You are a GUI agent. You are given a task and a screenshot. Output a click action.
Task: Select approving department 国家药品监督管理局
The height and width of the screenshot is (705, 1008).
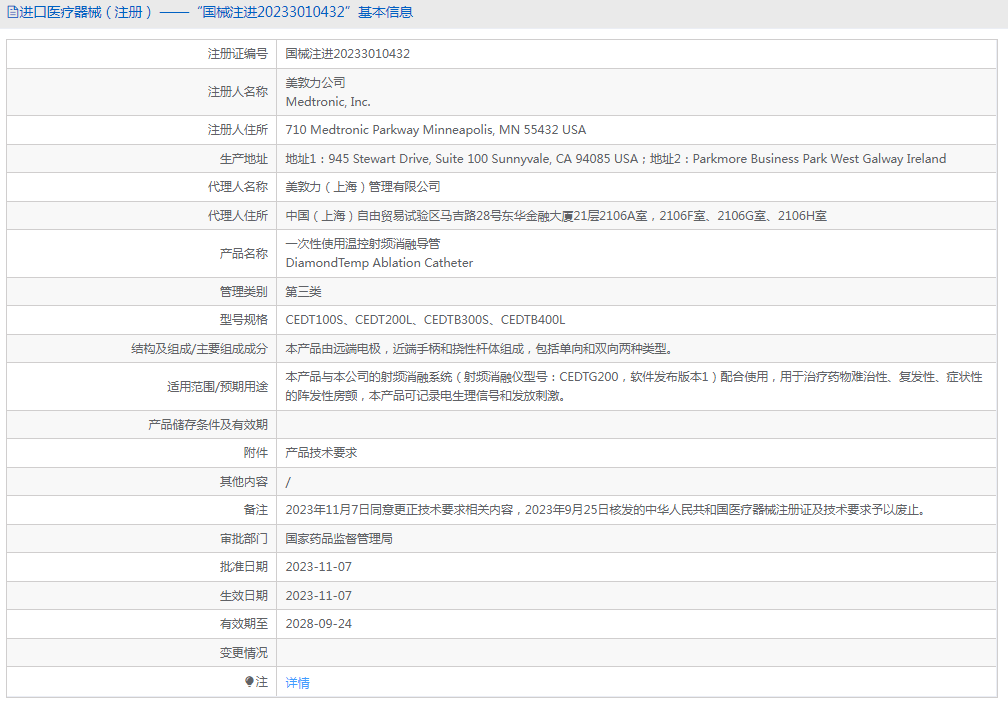339,539
